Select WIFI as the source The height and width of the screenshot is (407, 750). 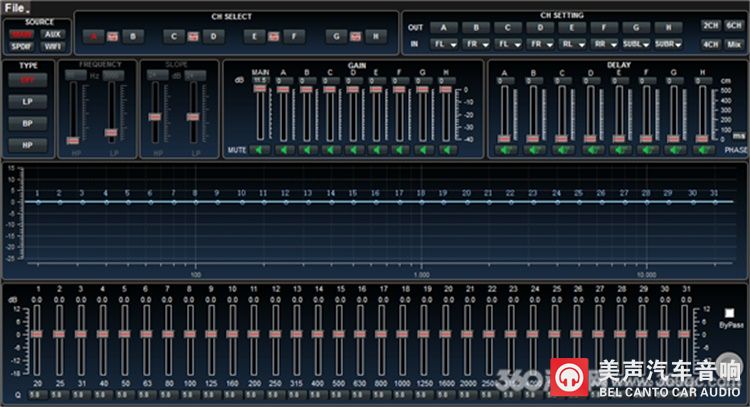[x=53, y=46]
